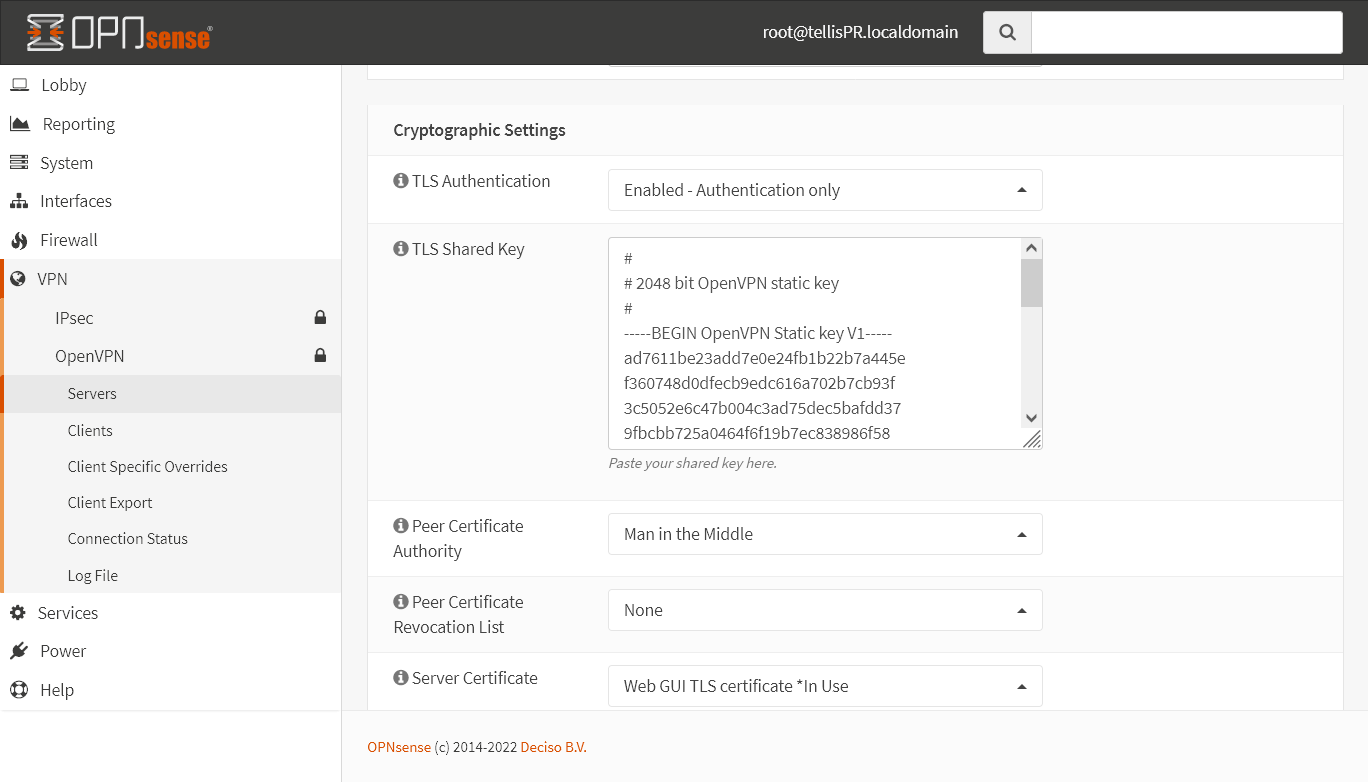Screen dimensions: 1368x782
Task: Open the Lobby section icon
Action: coord(20,85)
